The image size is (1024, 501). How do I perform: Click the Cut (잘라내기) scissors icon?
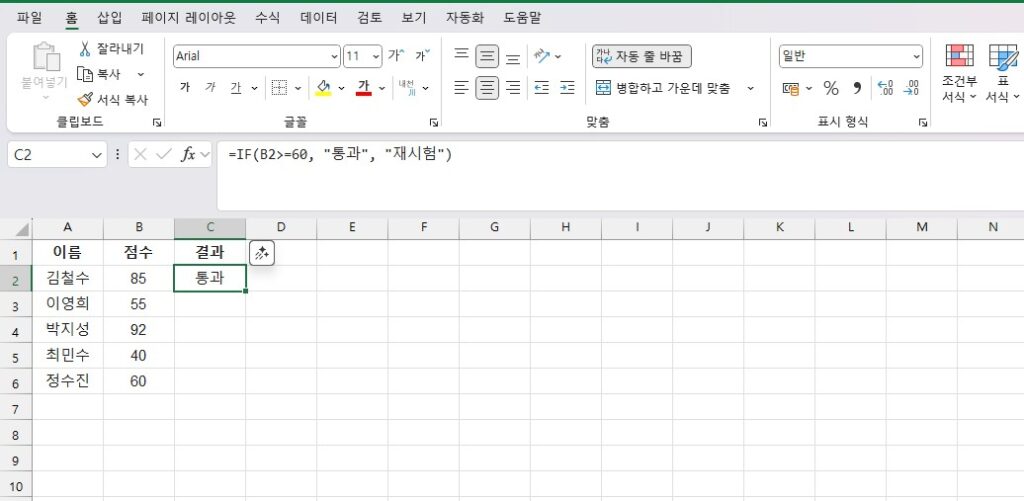(x=85, y=49)
